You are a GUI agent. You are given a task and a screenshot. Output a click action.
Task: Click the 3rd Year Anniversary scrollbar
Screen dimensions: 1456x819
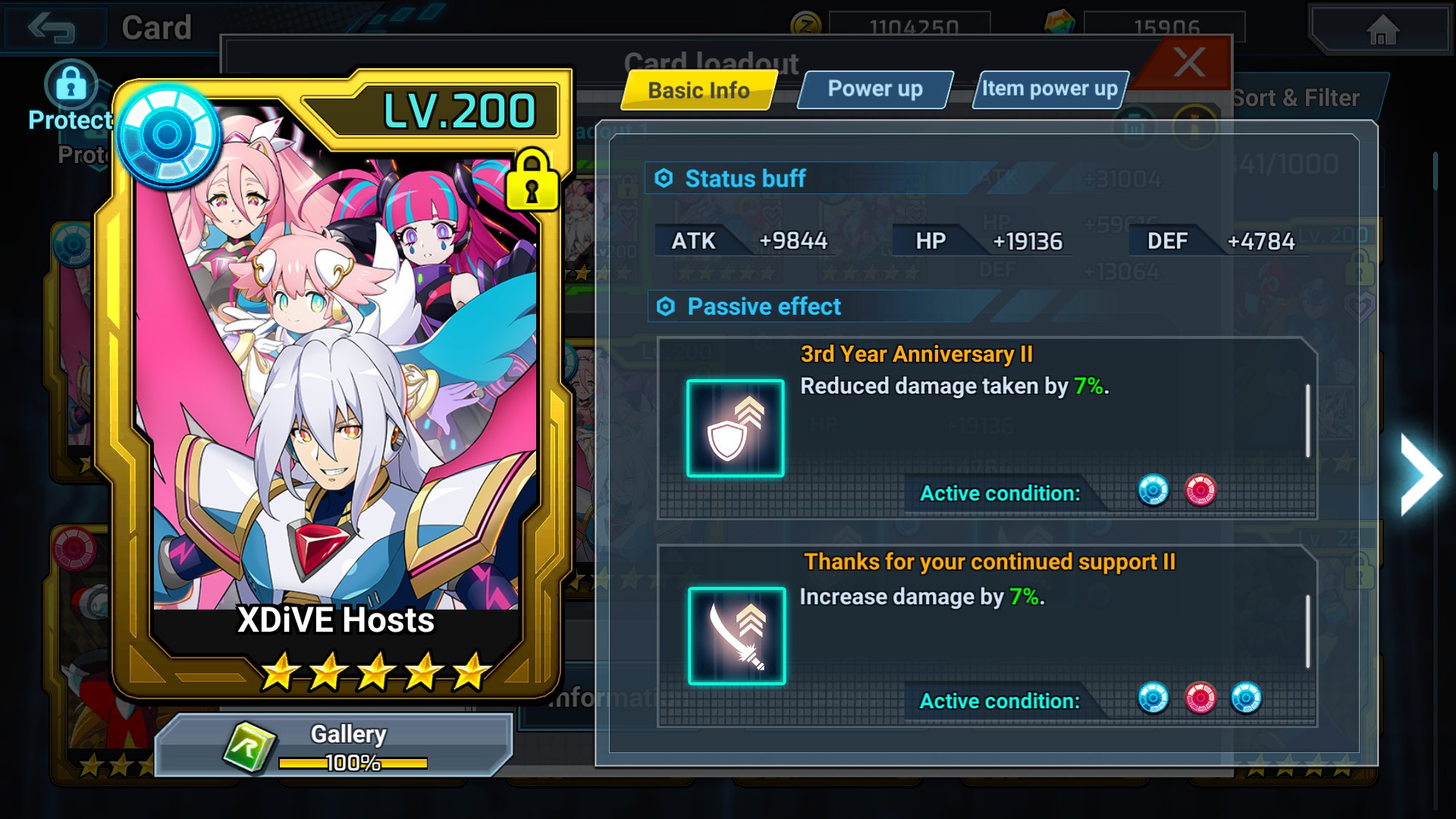click(1308, 421)
